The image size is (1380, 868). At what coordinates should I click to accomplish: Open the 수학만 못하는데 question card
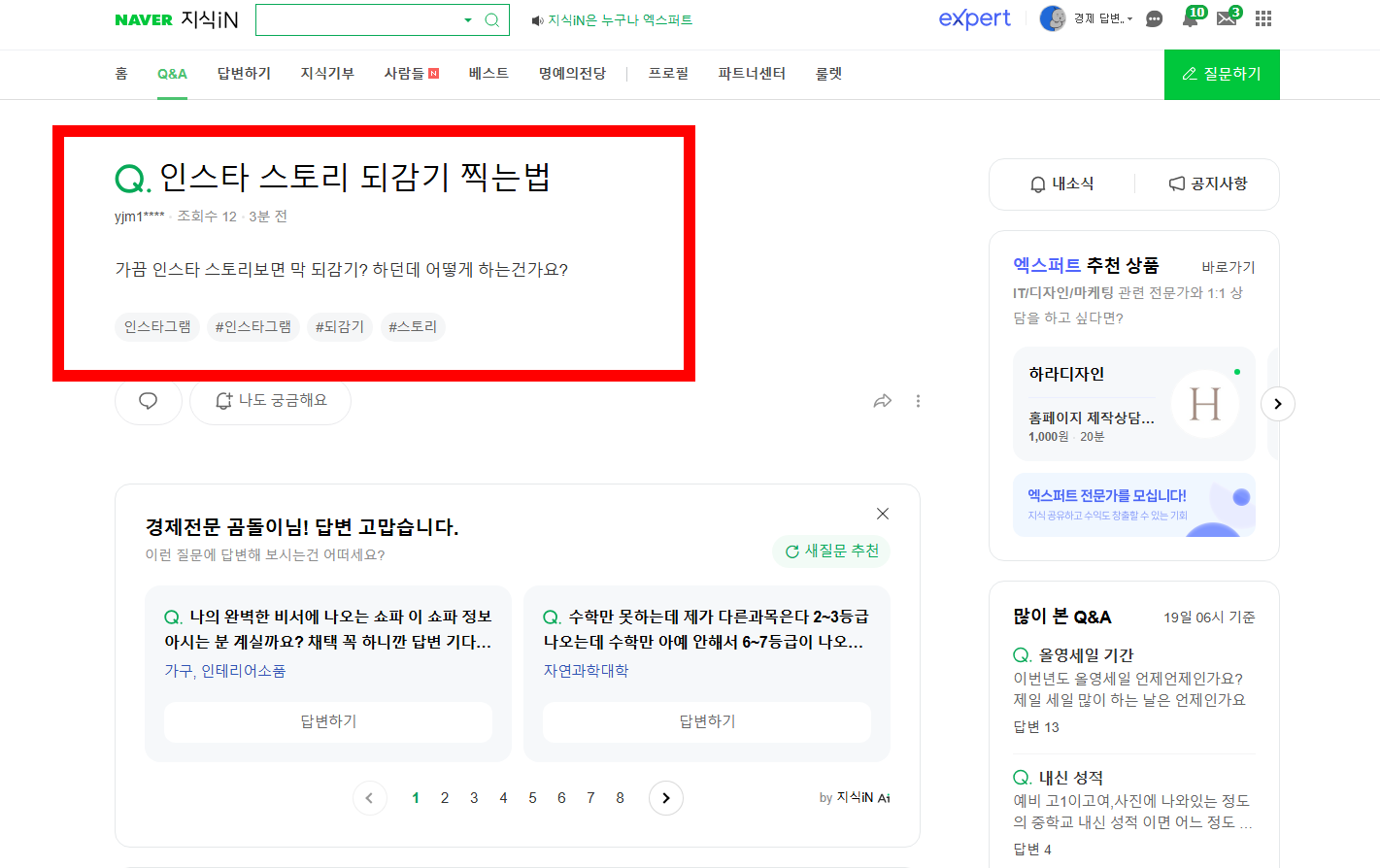click(706, 629)
